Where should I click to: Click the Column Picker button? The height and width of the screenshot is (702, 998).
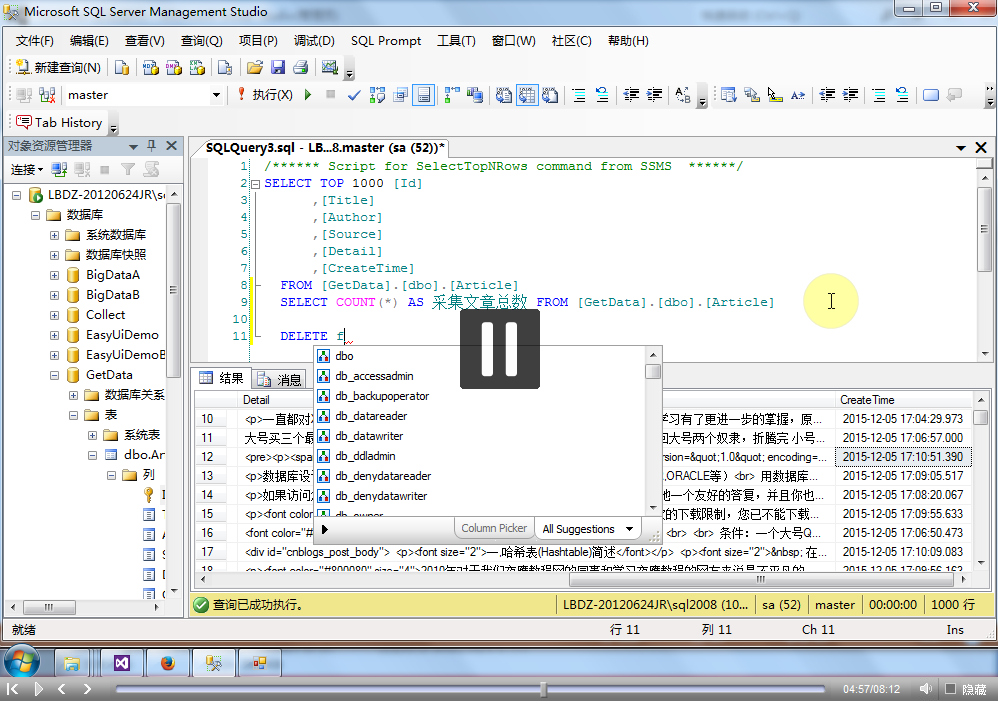point(494,529)
